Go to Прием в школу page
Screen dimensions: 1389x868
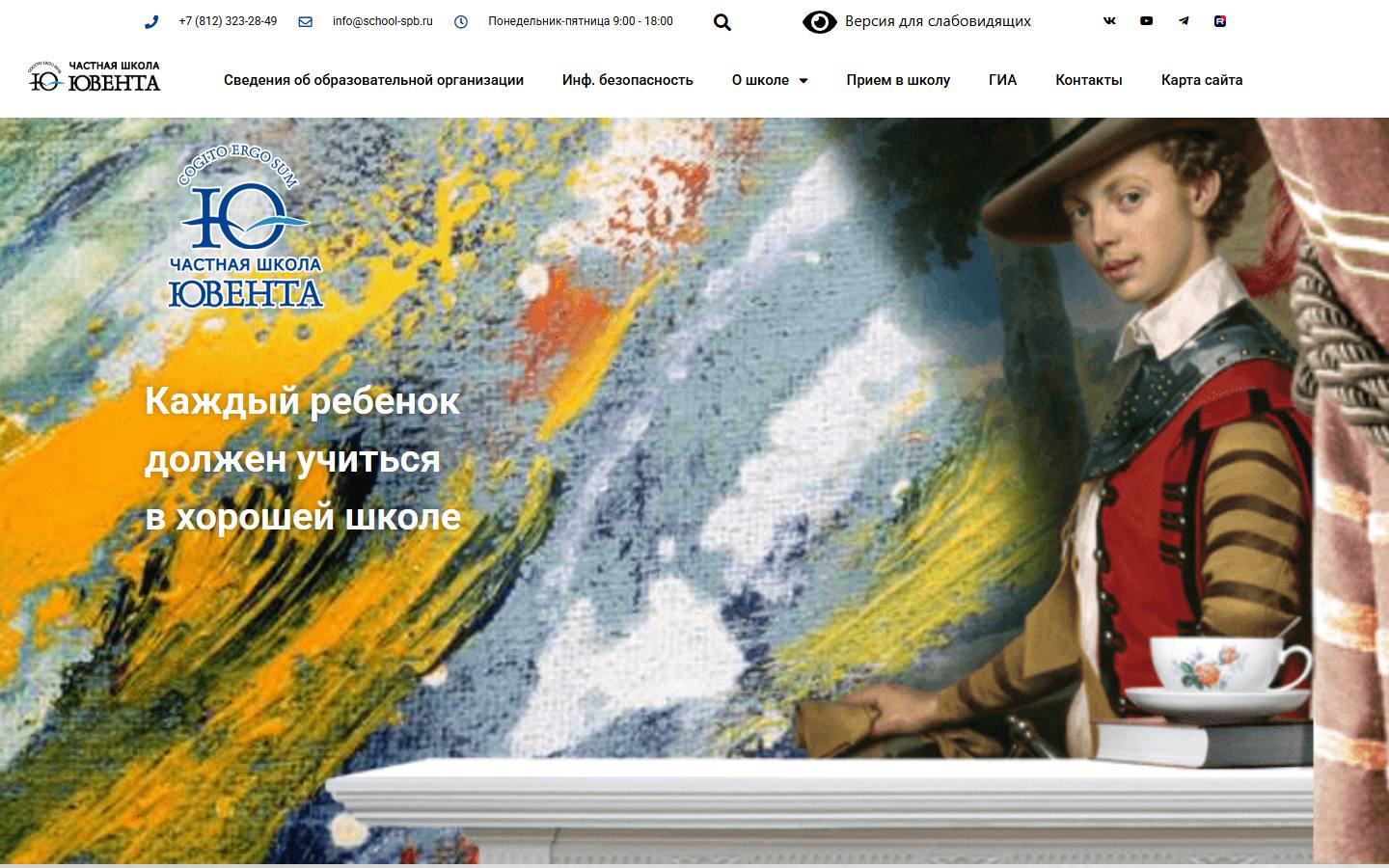pyautogui.click(x=898, y=80)
